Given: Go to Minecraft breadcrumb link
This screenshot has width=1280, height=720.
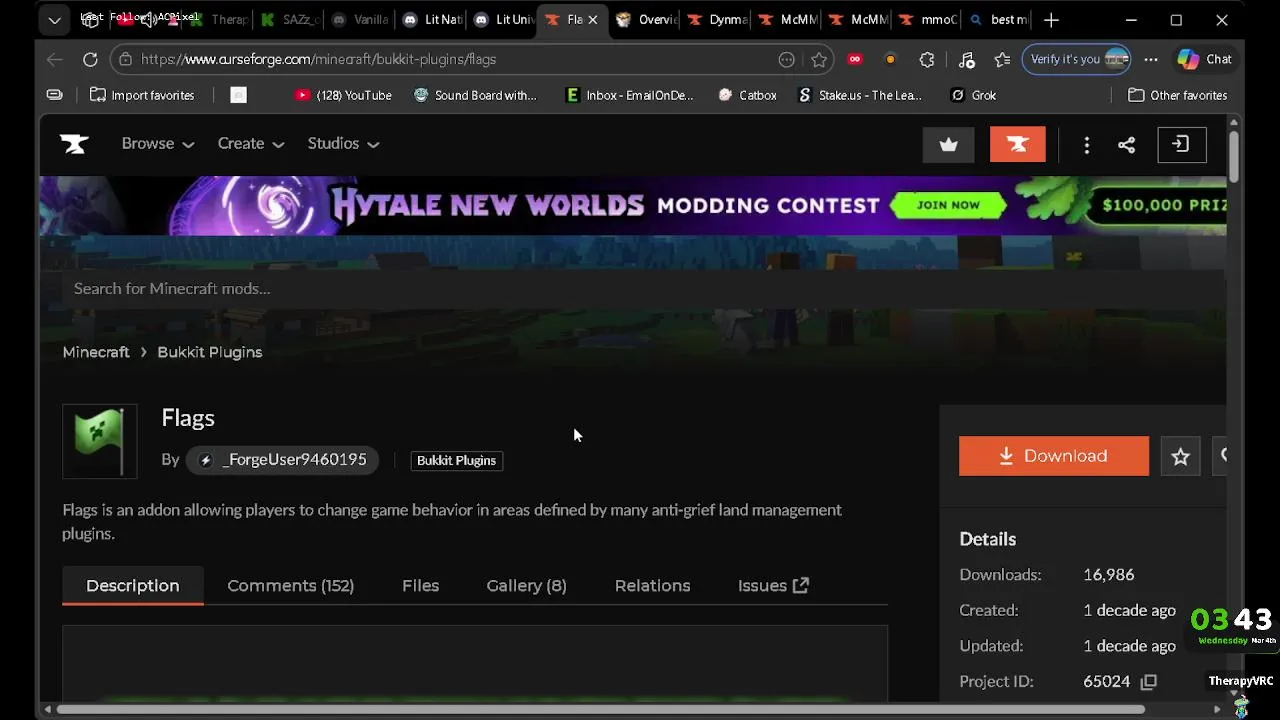Looking at the screenshot, I should coord(96,352).
